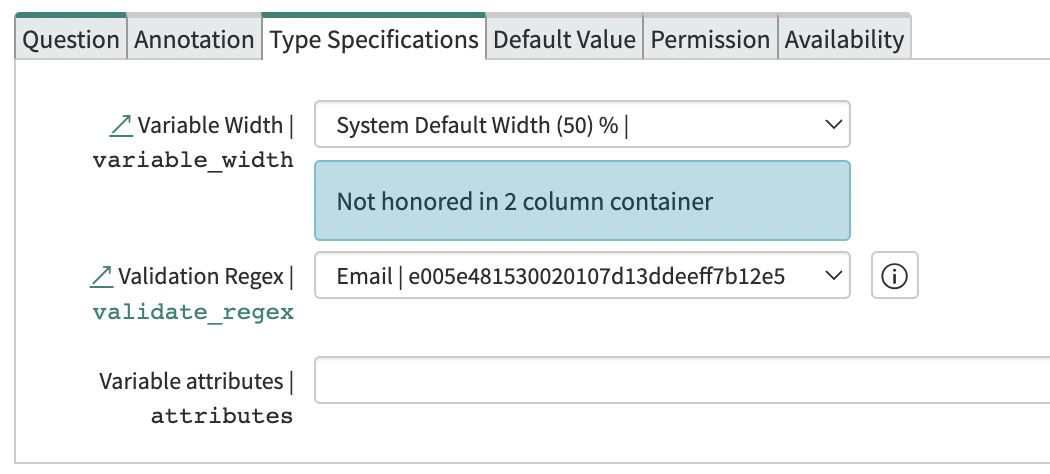Click the chevron on the Validation Regex dropdown
The height and width of the screenshot is (474, 1050).
pos(831,276)
